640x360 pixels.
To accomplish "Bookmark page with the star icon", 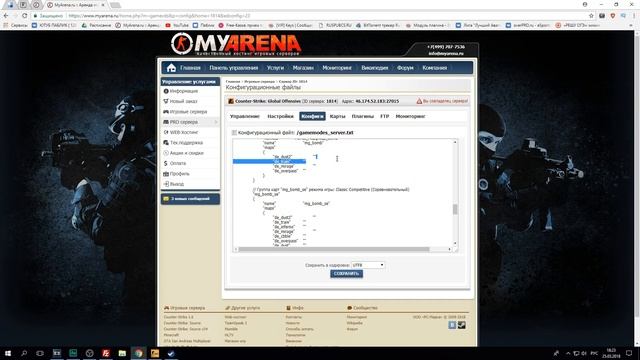I will 591,16.
